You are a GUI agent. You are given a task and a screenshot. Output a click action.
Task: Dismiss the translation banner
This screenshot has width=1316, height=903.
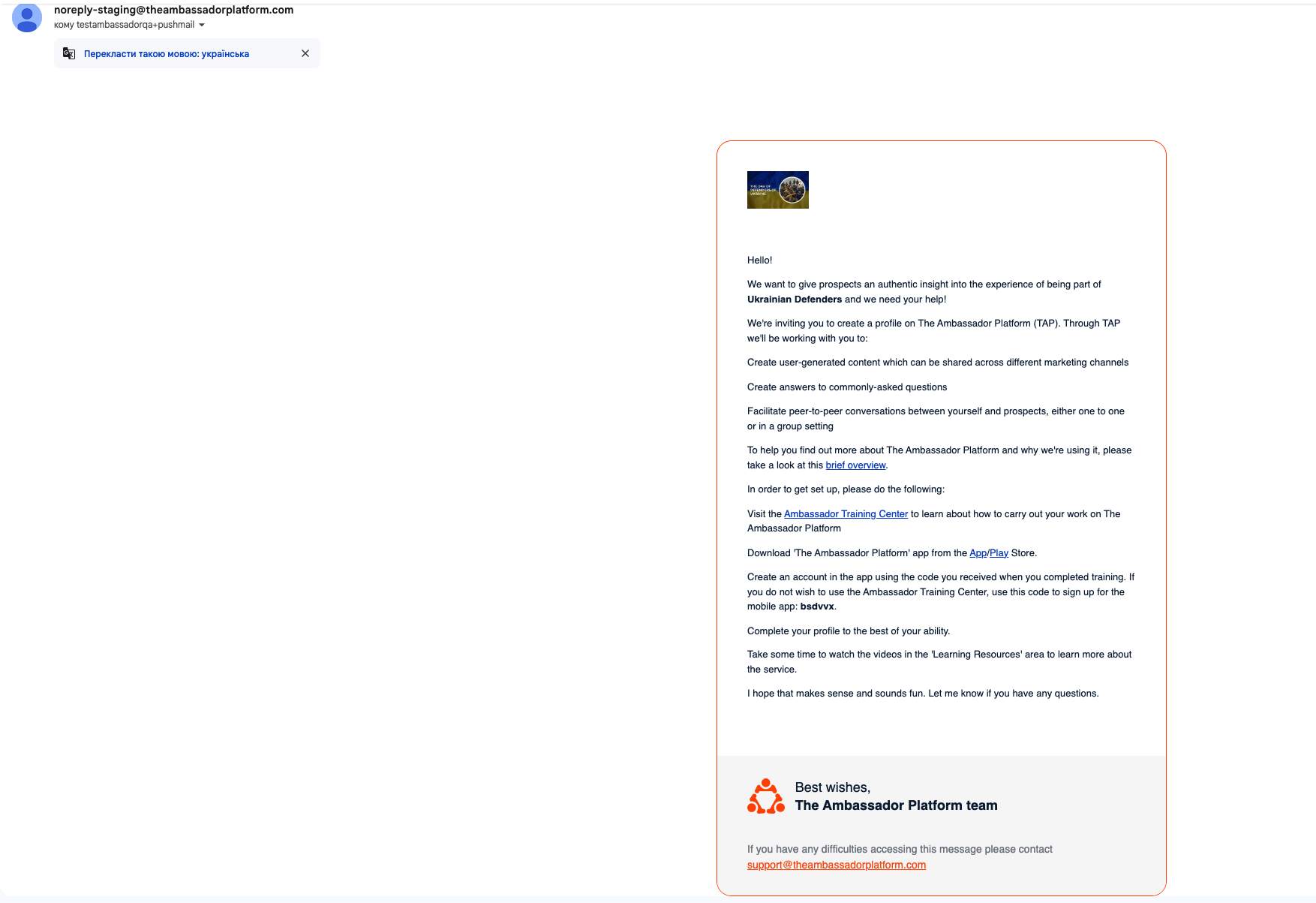pyautogui.click(x=305, y=53)
